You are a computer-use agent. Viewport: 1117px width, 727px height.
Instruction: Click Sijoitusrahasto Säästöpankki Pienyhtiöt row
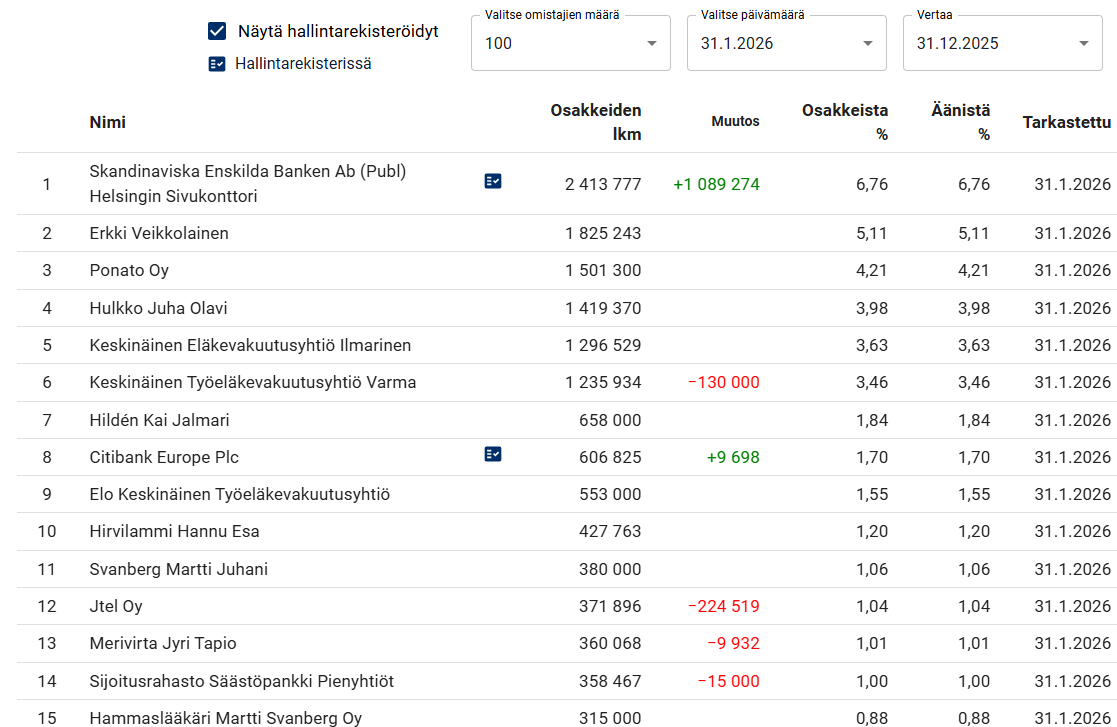pyautogui.click(x=241, y=681)
